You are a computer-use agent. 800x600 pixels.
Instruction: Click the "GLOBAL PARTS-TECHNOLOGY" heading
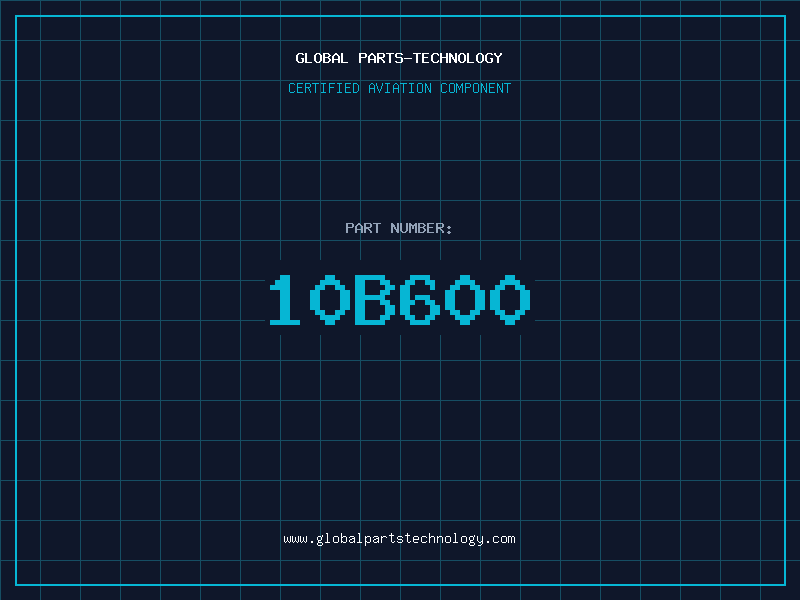coord(399,58)
